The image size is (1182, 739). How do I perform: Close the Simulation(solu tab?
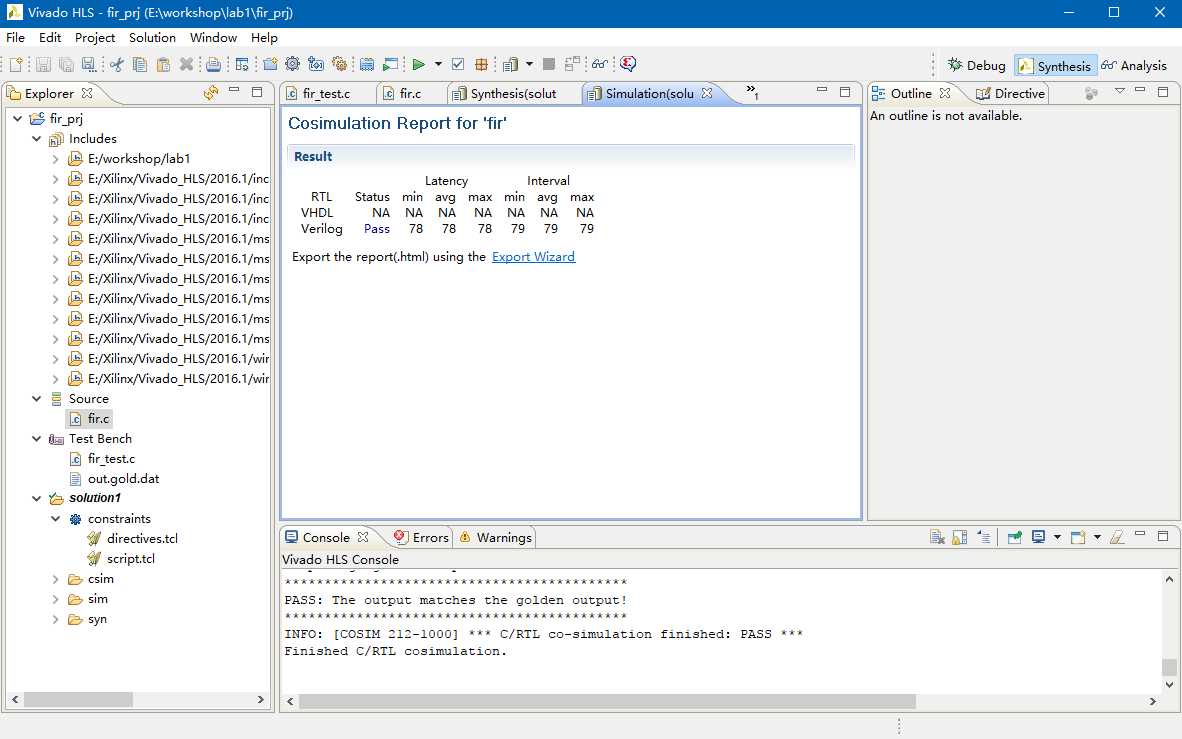(706, 94)
